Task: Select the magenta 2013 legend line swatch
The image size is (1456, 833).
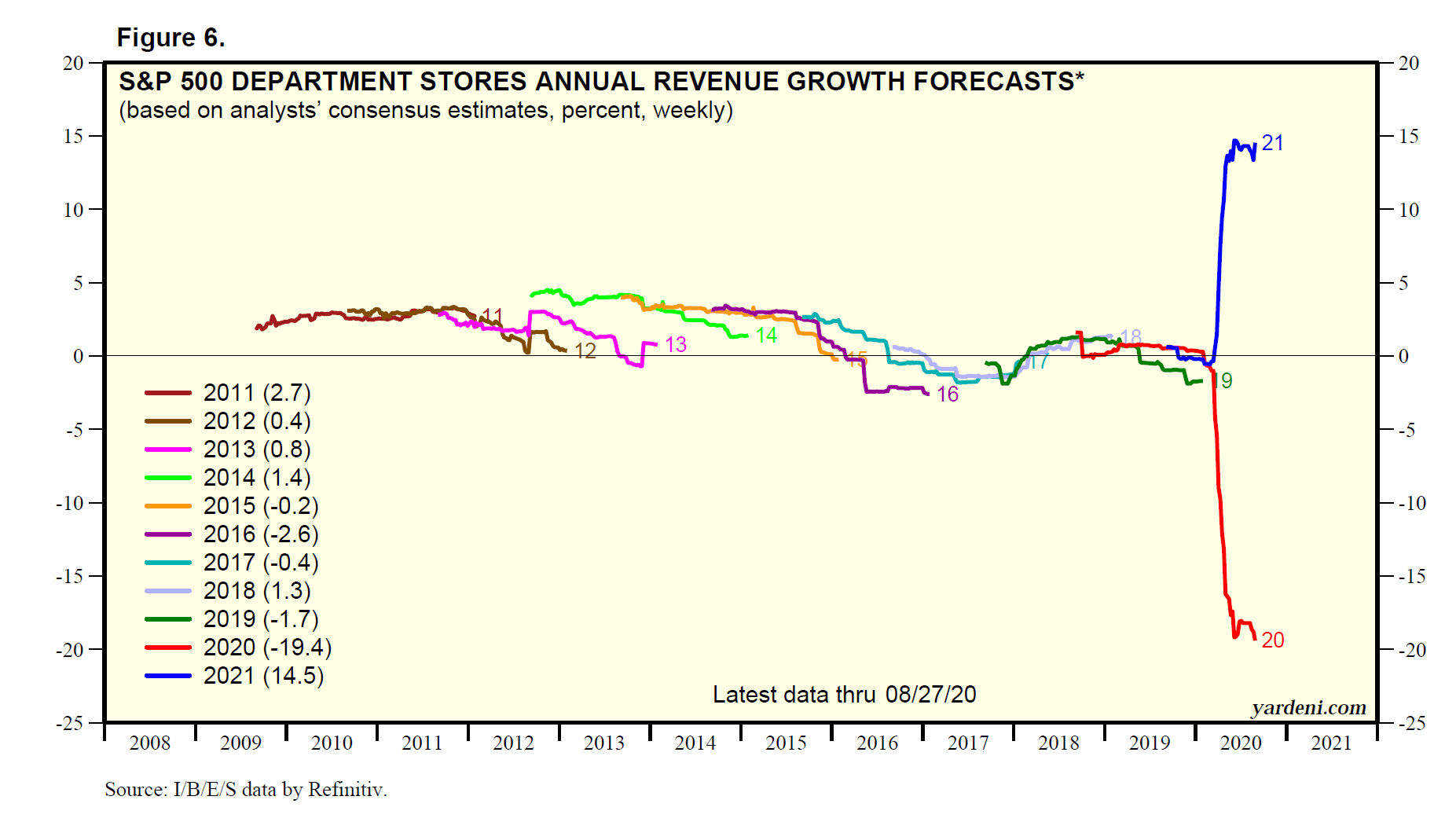Action: coord(167,450)
